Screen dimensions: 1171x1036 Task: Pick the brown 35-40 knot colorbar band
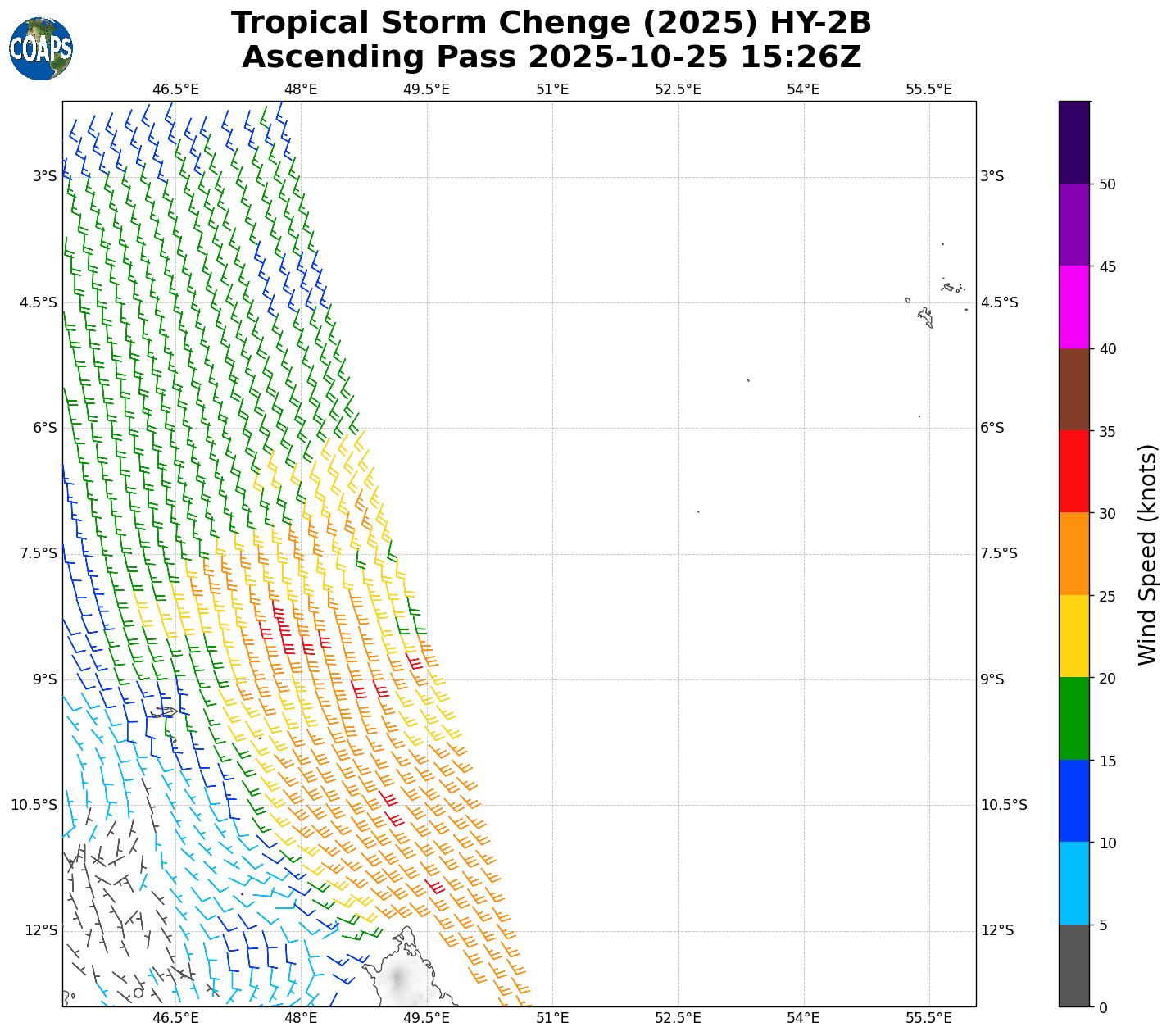1073,389
